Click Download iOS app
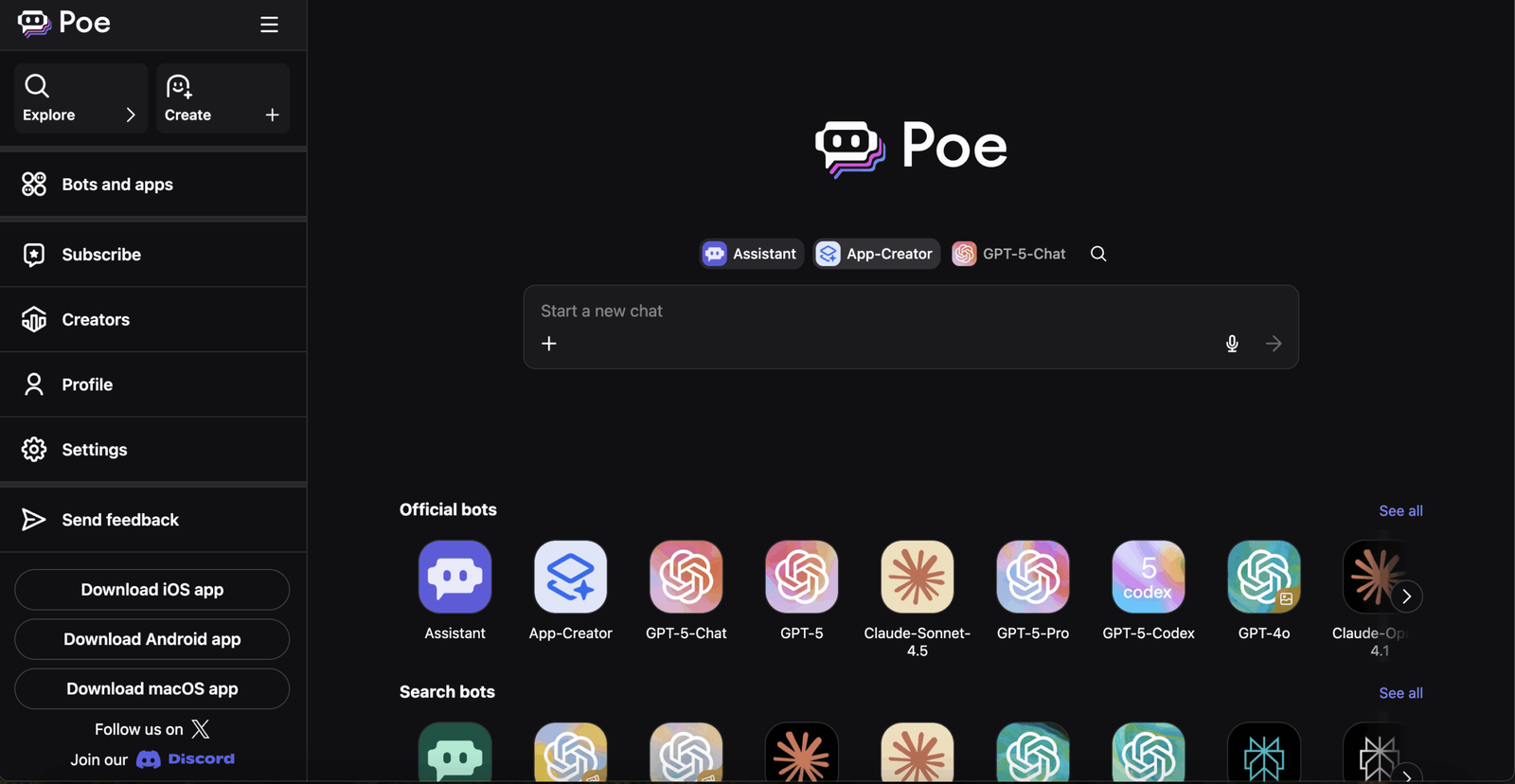This screenshot has height=784, width=1515. [x=152, y=590]
